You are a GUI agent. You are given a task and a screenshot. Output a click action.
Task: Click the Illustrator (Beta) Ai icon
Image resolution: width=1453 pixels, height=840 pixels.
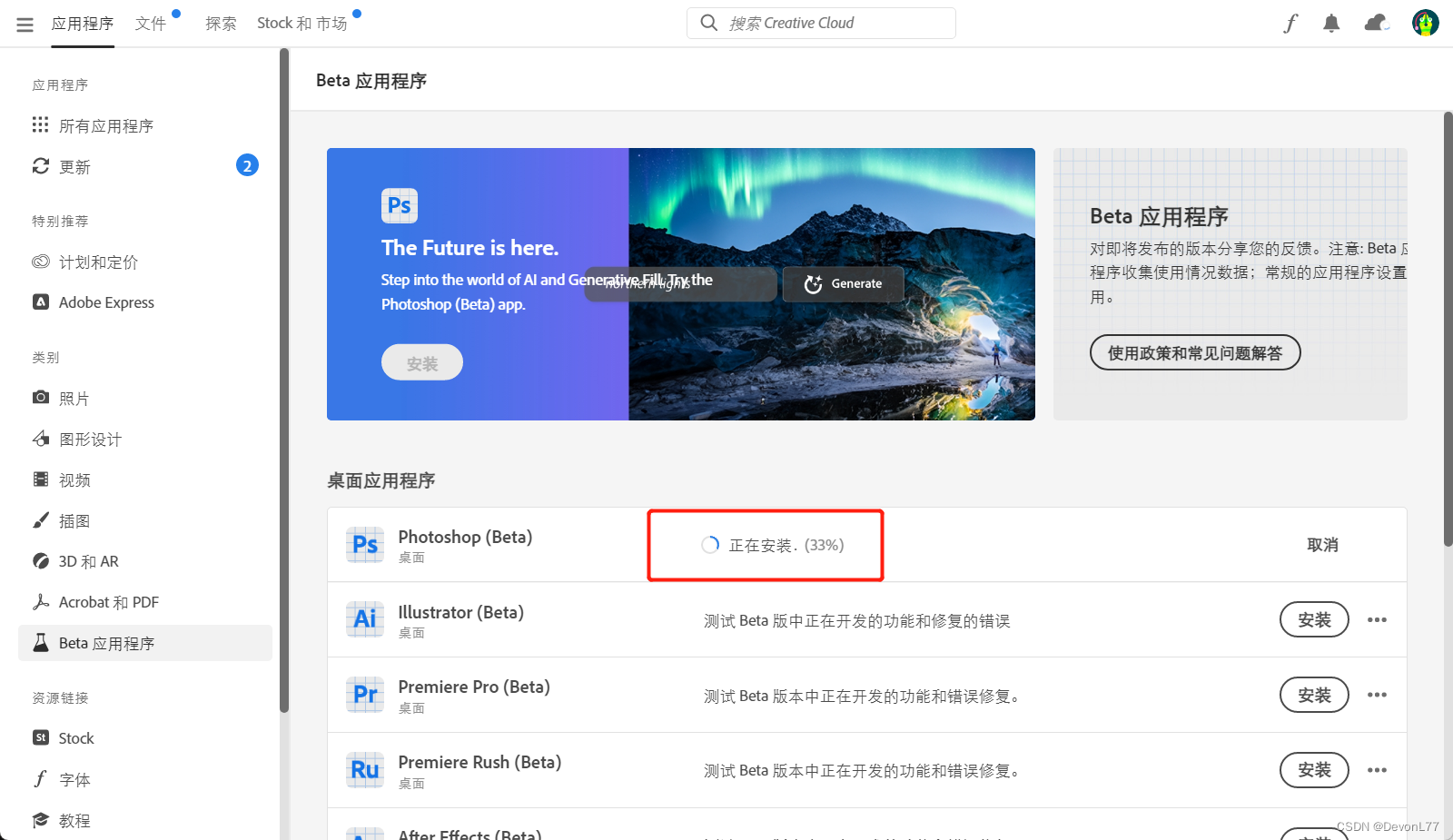(x=365, y=619)
